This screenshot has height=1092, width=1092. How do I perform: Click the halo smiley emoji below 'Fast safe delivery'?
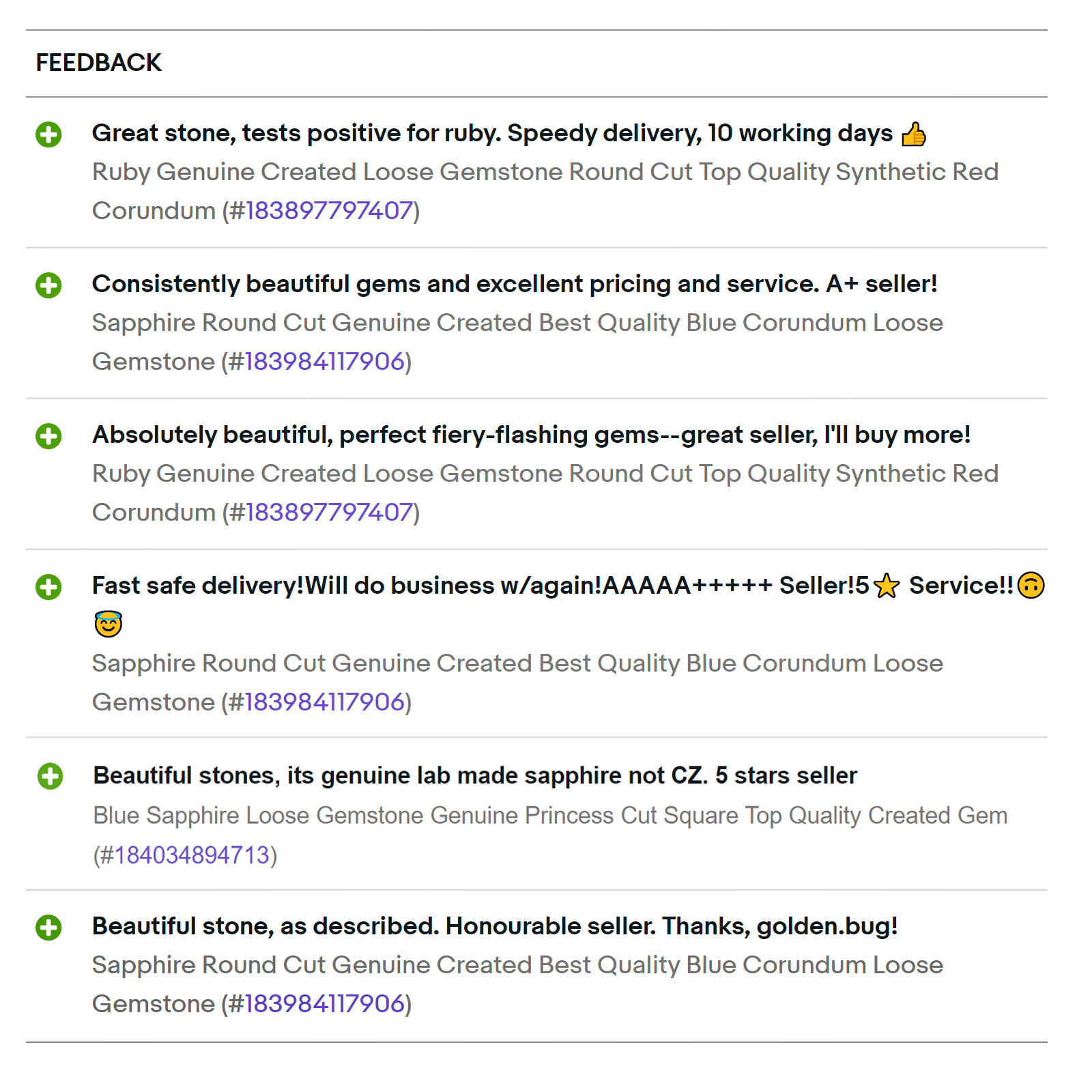coord(108,624)
